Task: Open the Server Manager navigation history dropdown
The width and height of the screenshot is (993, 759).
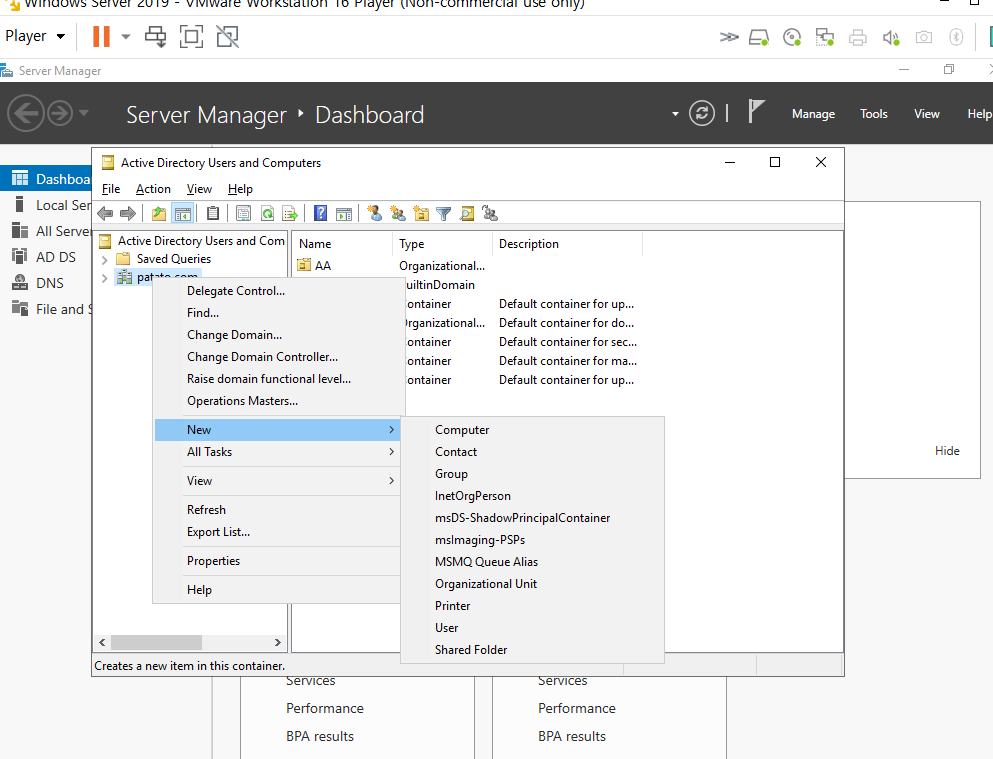Action: coord(84,113)
